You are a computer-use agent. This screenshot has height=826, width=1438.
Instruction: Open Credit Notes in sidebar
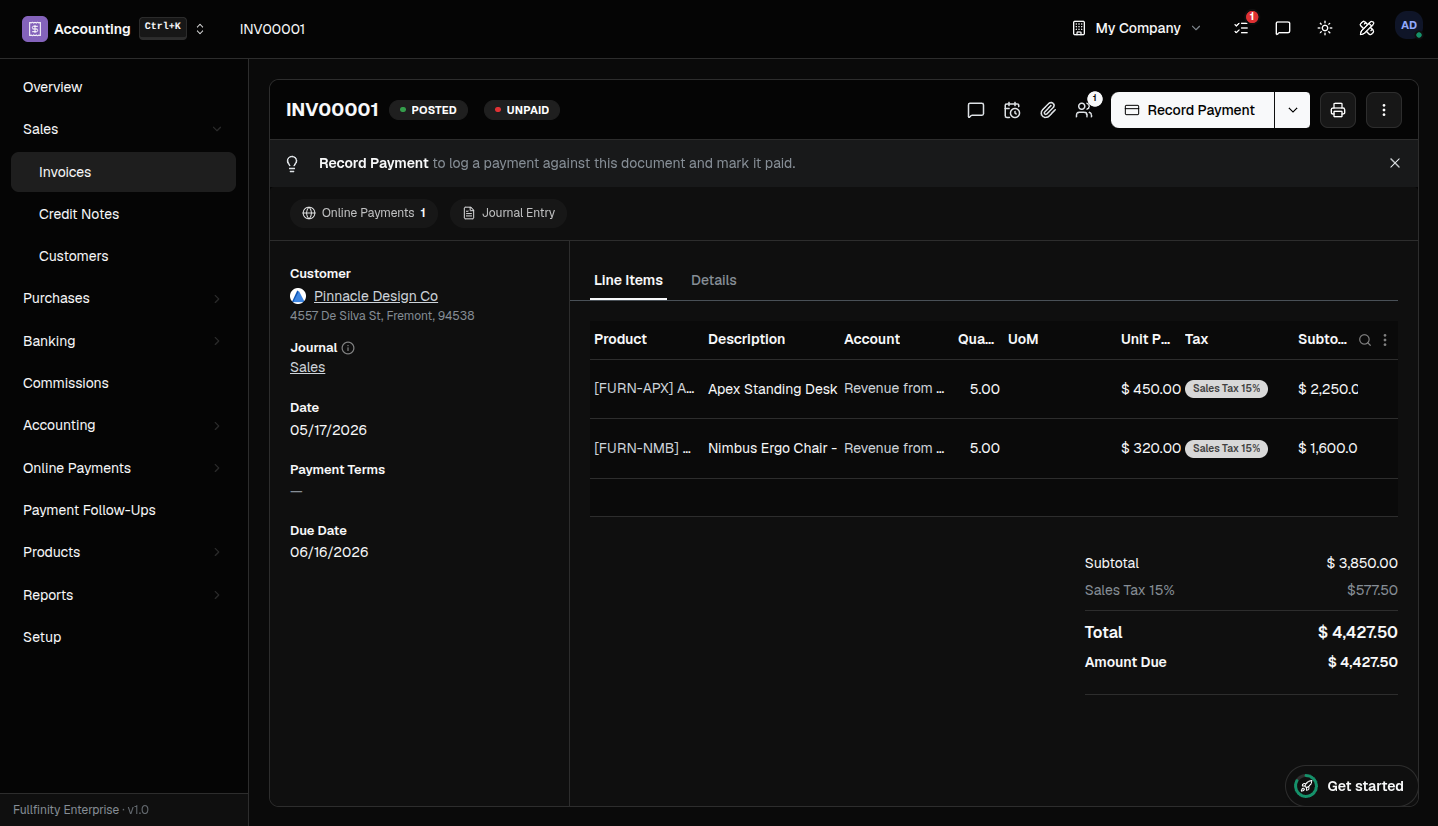tap(123, 214)
